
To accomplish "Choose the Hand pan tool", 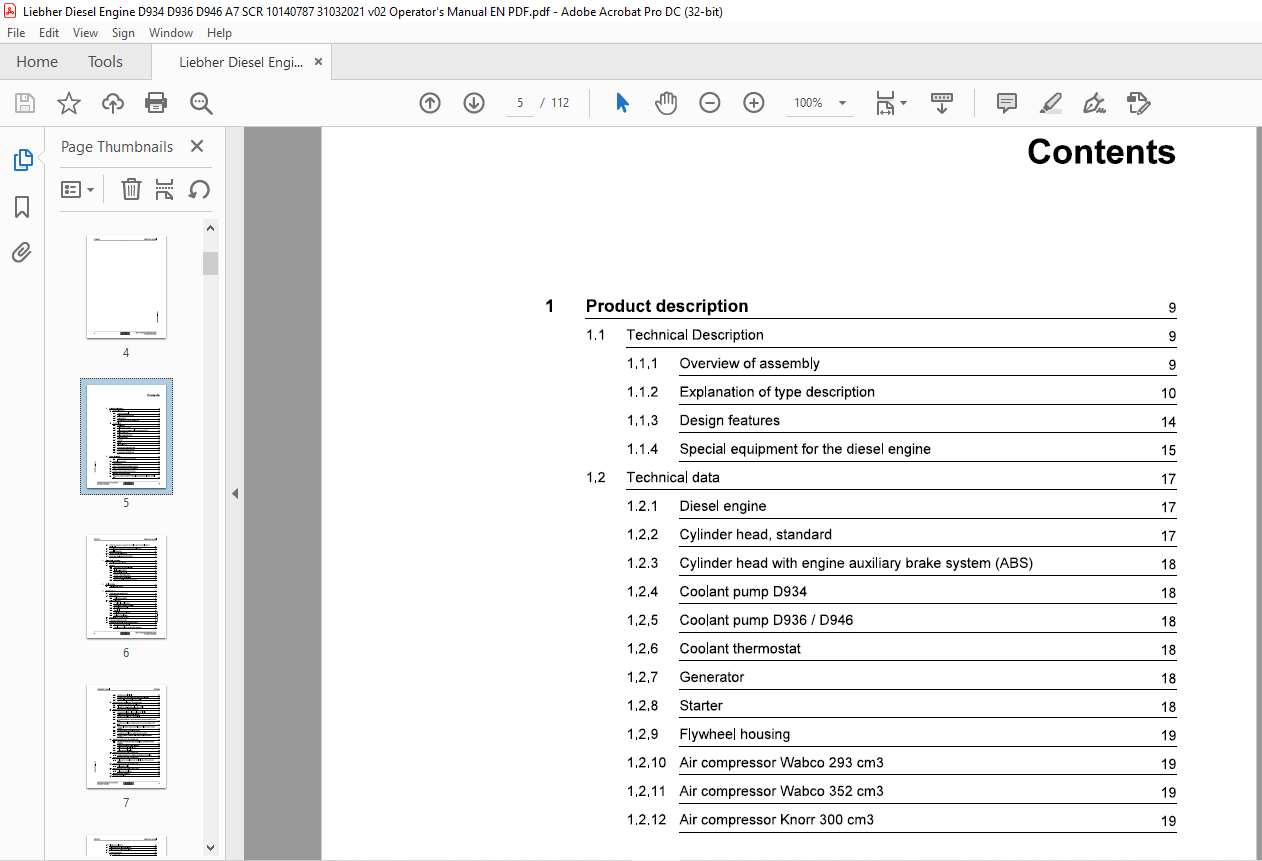I will (x=666, y=103).
